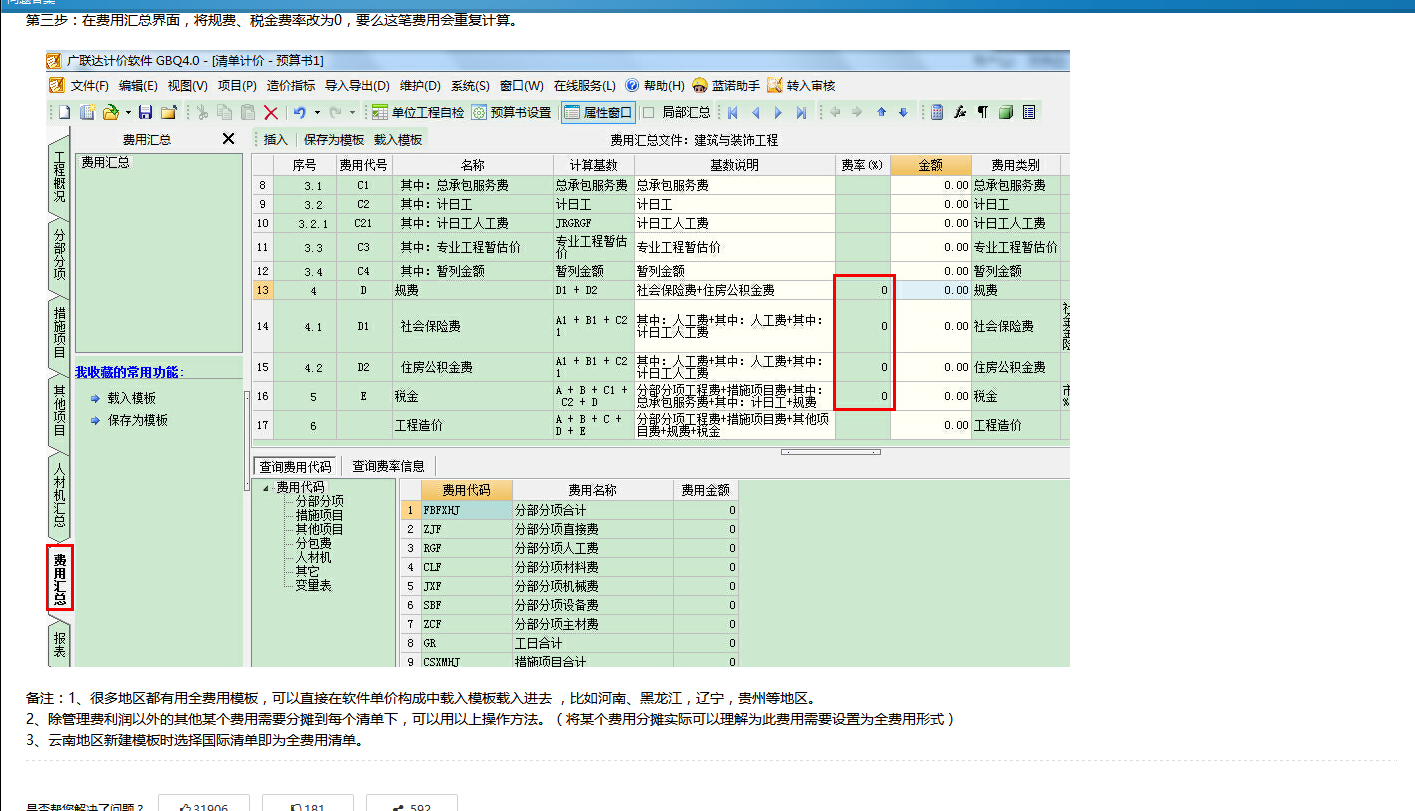This screenshot has height=811, width=1415.
Task: Jump to first record navigation icon
Action: pyautogui.click(x=732, y=112)
